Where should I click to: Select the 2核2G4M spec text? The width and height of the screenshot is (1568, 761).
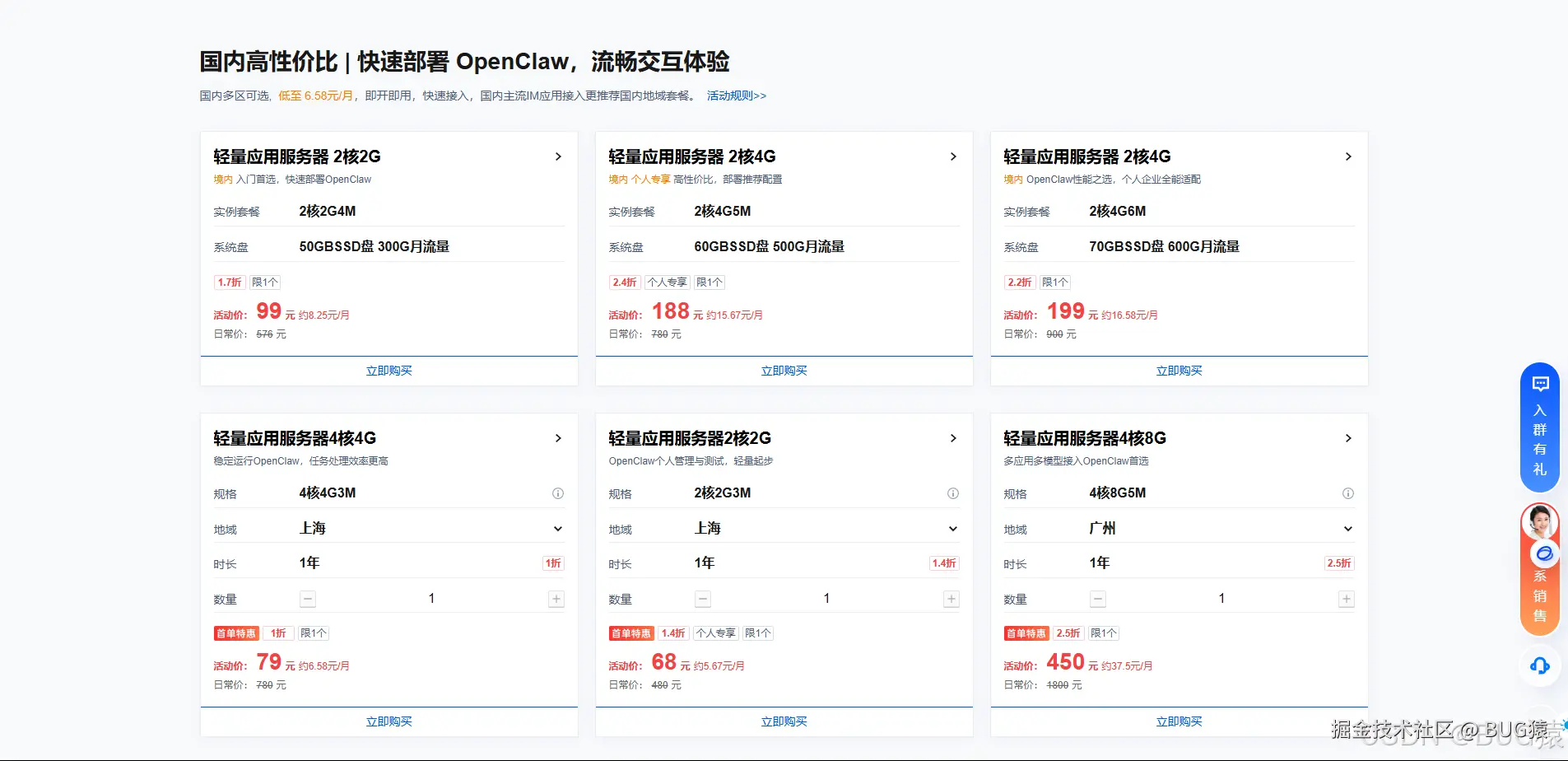(328, 212)
